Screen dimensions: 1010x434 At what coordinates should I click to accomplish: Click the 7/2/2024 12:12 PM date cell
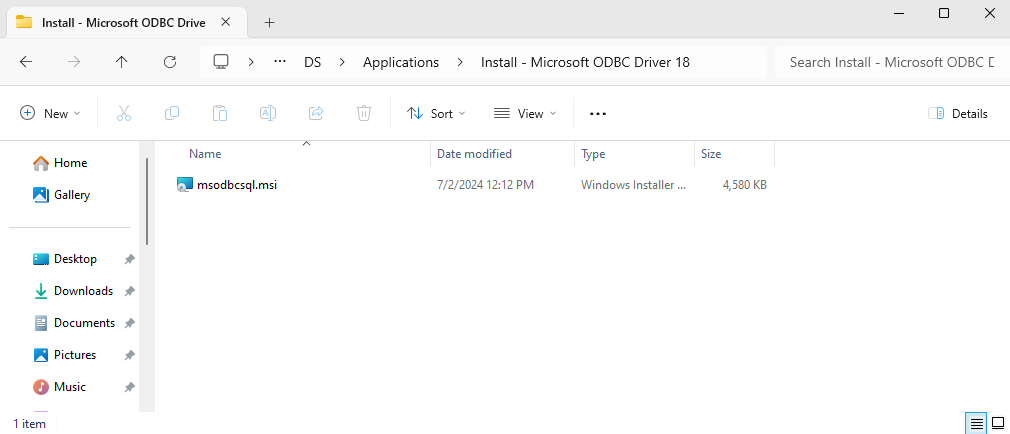(x=485, y=185)
